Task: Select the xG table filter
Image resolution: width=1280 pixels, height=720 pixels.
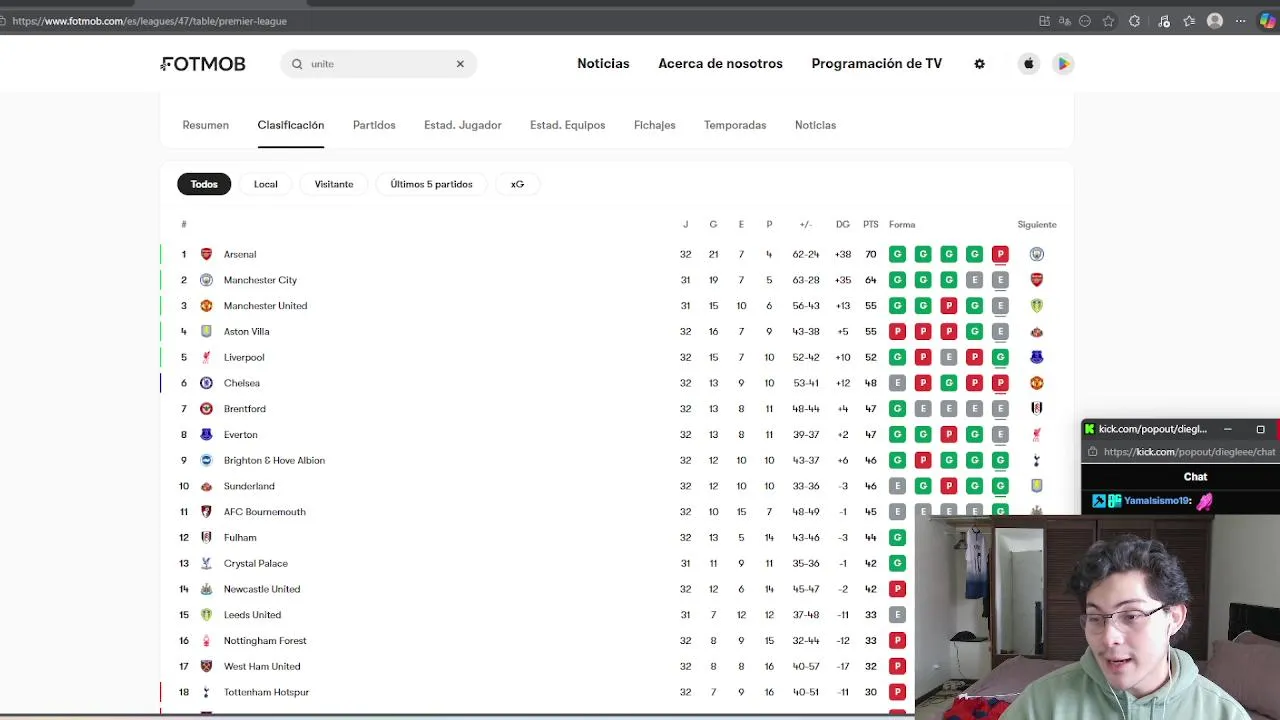Action: pos(517,184)
